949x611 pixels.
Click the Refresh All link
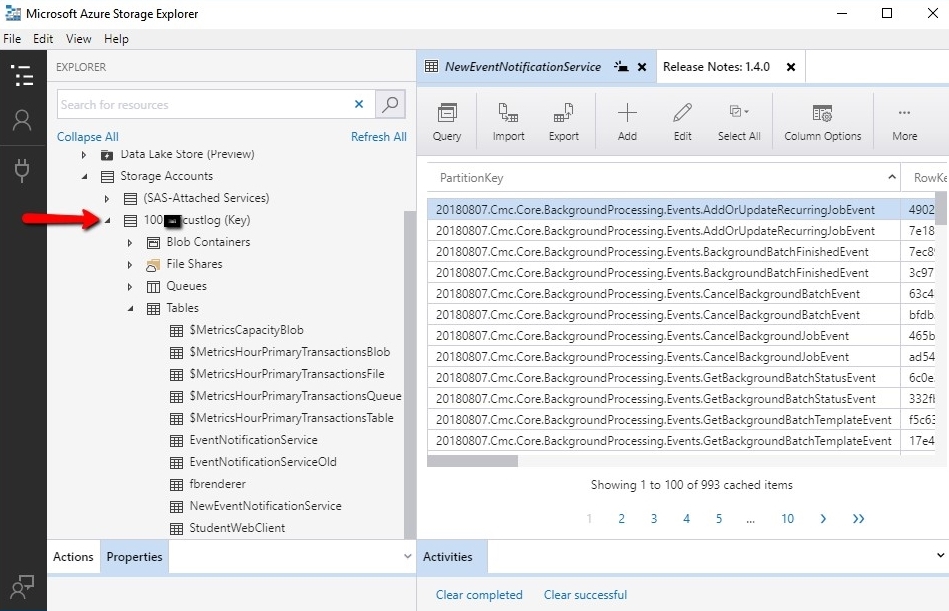[x=378, y=136]
